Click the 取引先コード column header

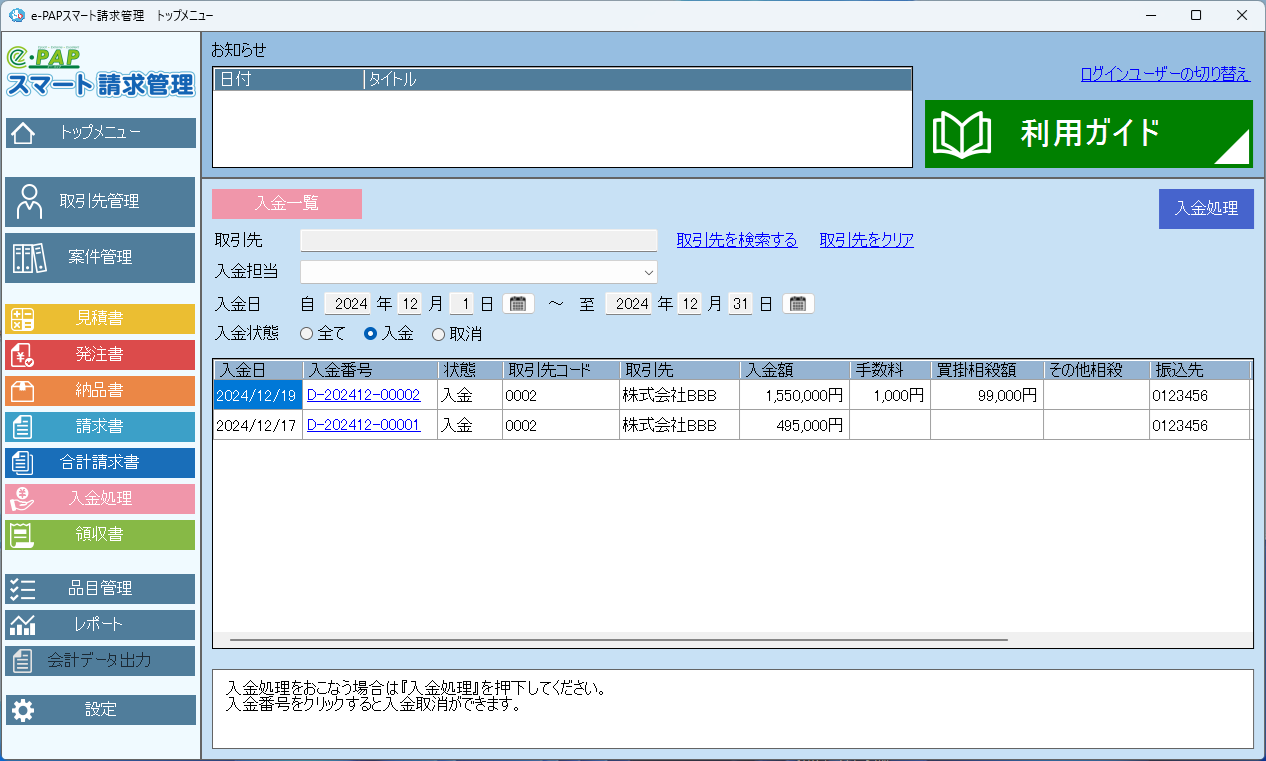(560, 370)
